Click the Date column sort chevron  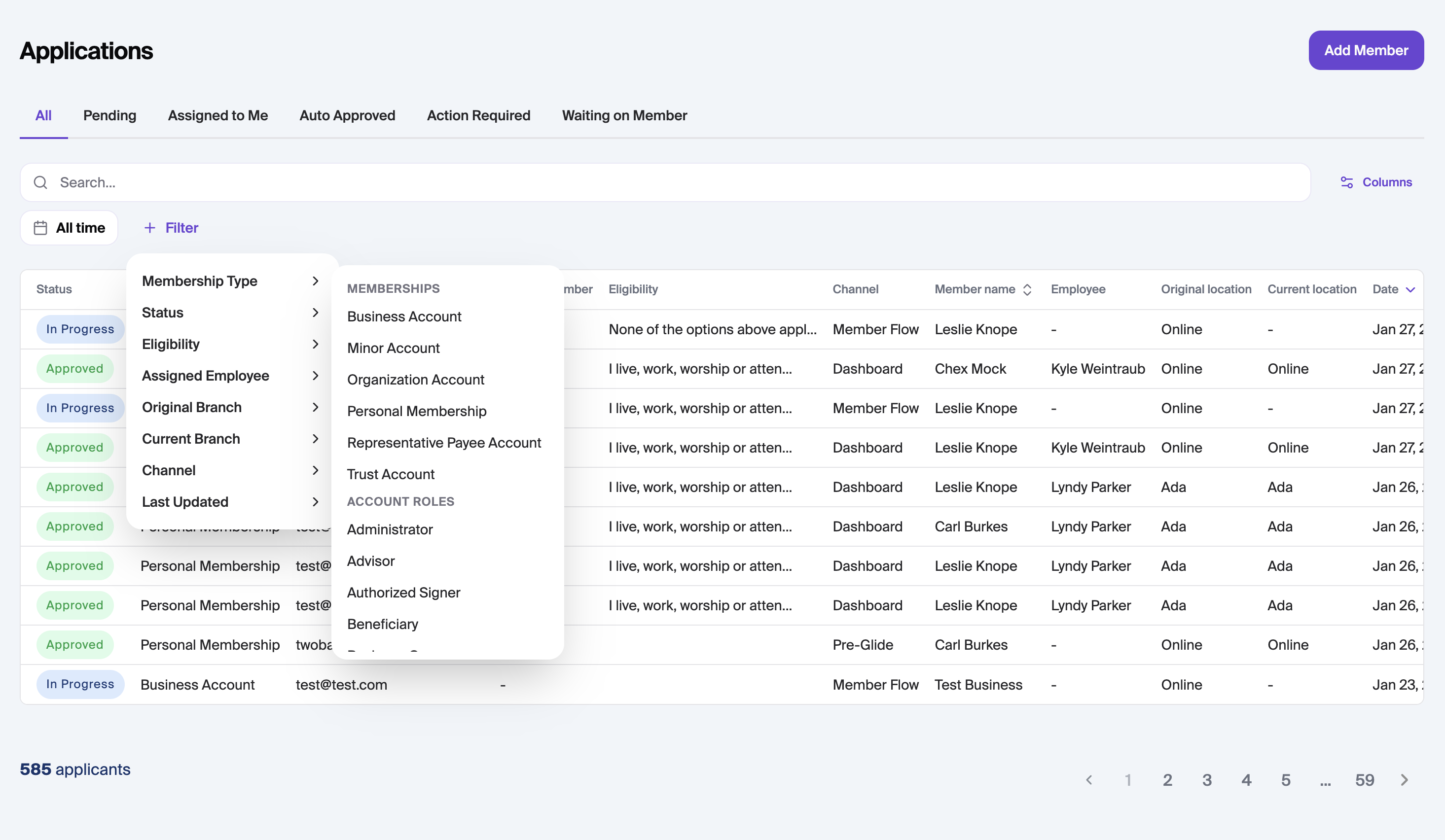(1410, 289)
